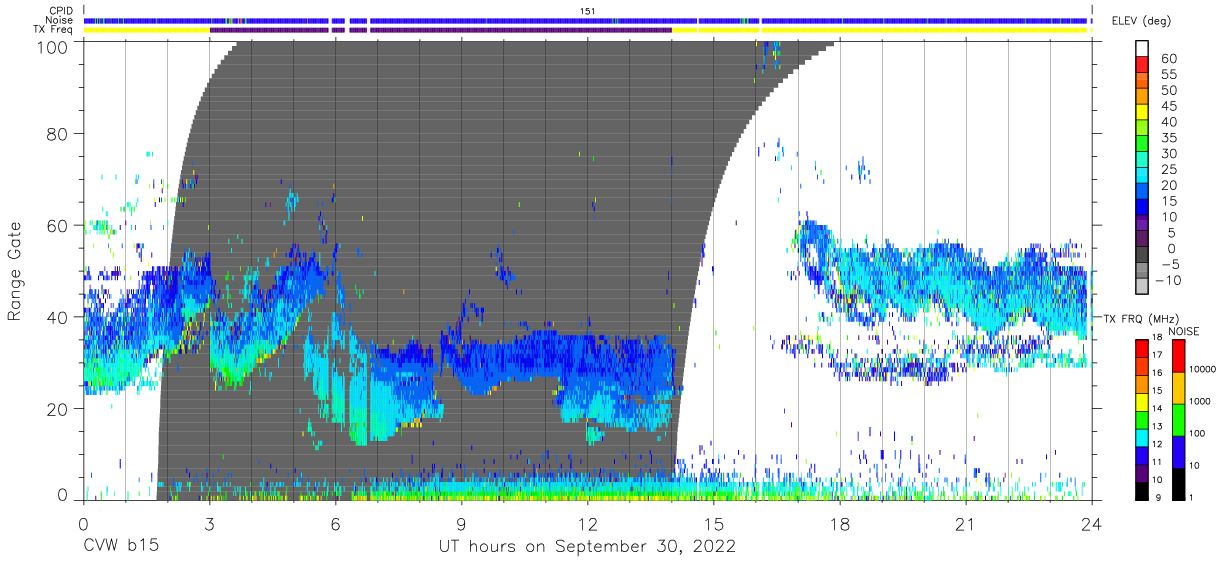
Task: Click the UT hours on September 30, 2022 title
Action: tap(588, 548)
